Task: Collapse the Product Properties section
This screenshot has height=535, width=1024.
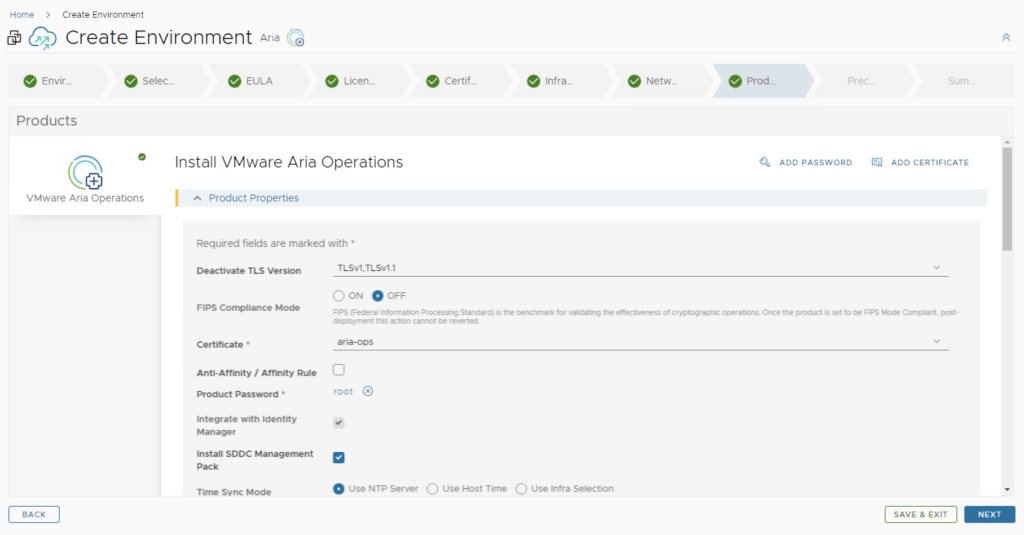Action: [197, 198]
